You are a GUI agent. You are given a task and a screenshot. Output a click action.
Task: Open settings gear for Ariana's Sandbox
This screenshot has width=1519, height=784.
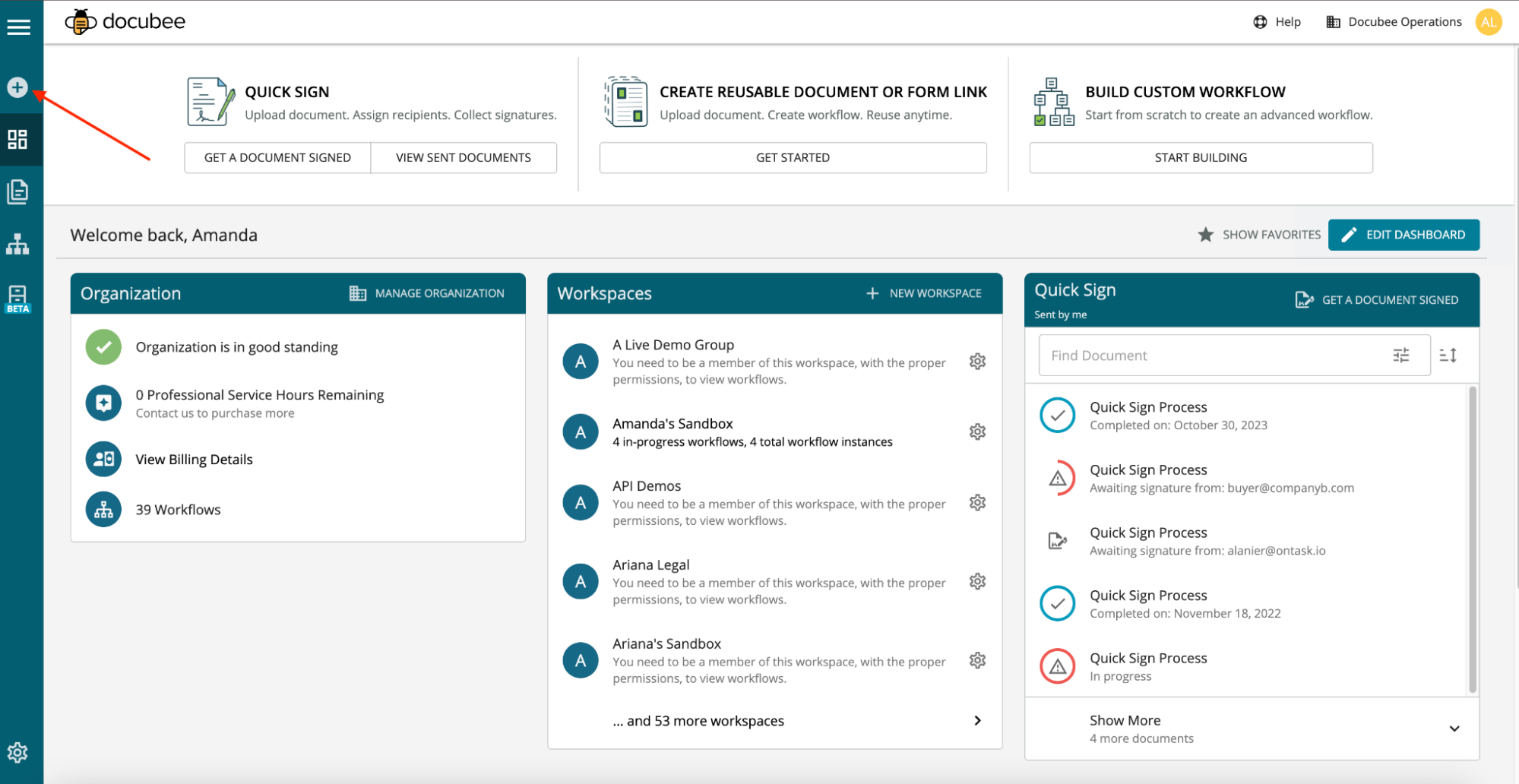978,661
